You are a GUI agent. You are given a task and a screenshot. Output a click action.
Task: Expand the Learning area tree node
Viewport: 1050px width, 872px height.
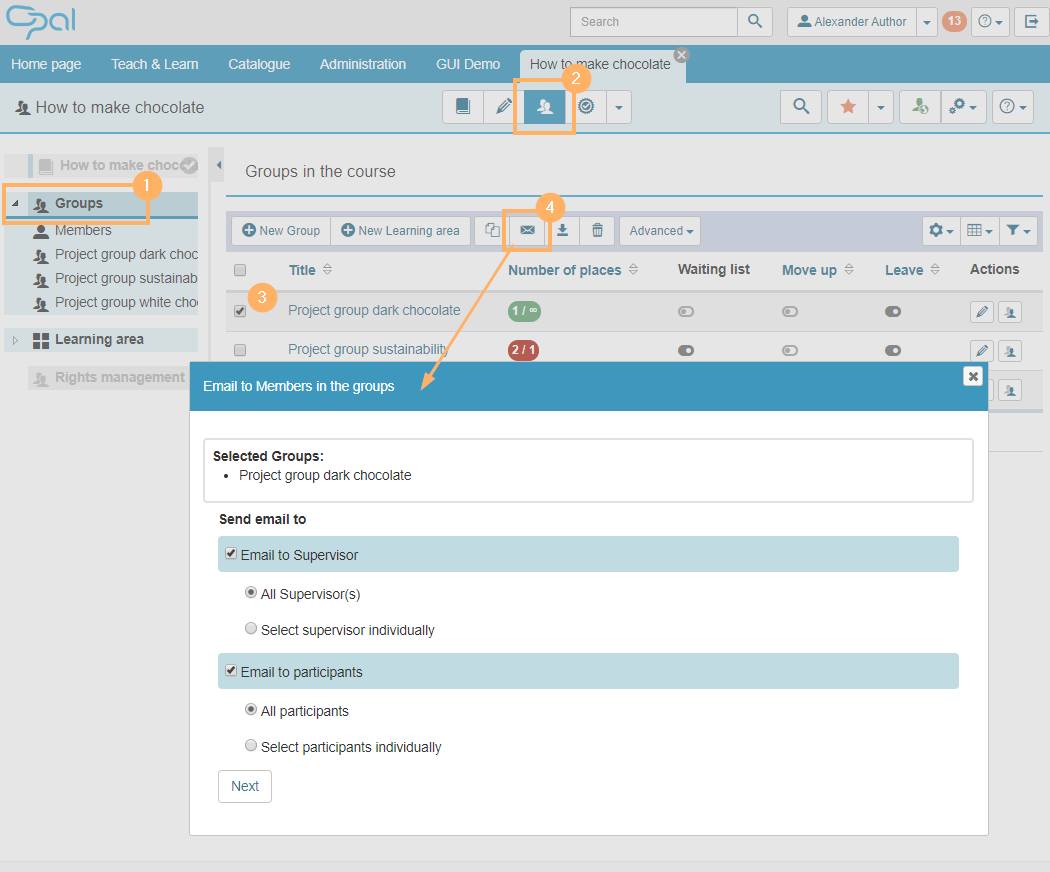[x=15, y=341]
